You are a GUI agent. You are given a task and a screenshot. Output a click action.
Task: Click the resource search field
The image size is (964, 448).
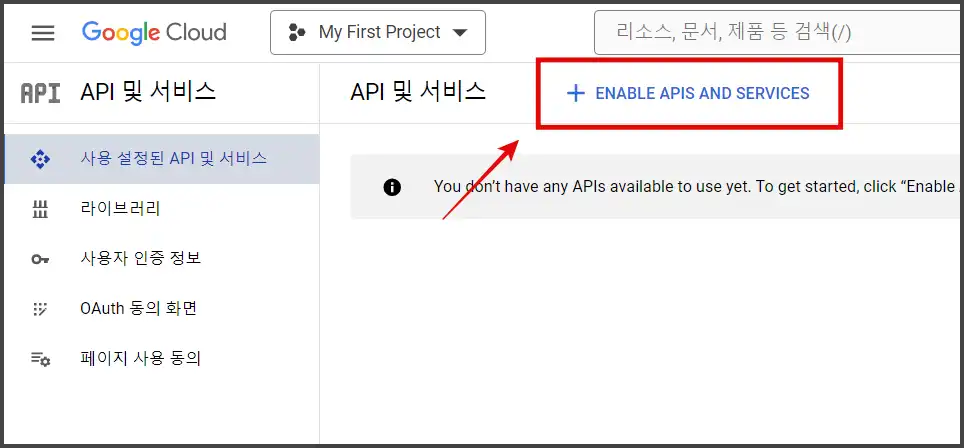click(778, 33)
